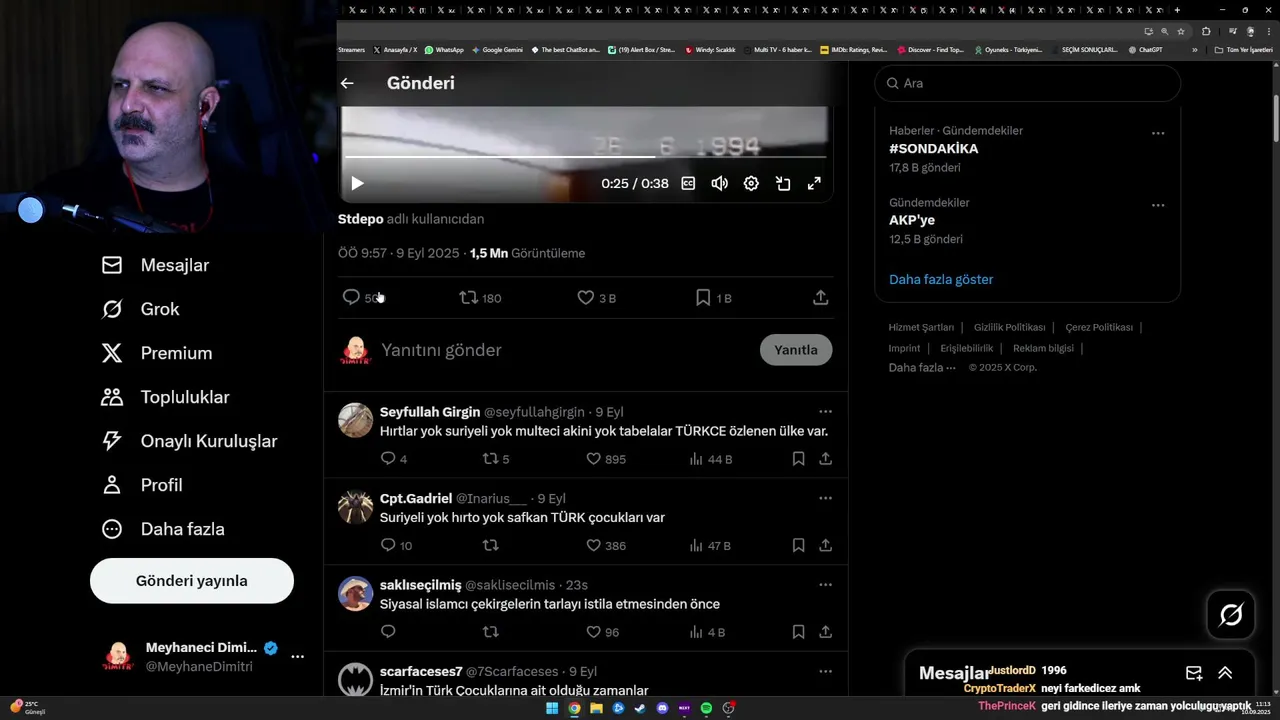Like Seyfullah Girgin's comment (895)
This screenshot has width=1280, height=720.
click(605, 459)
